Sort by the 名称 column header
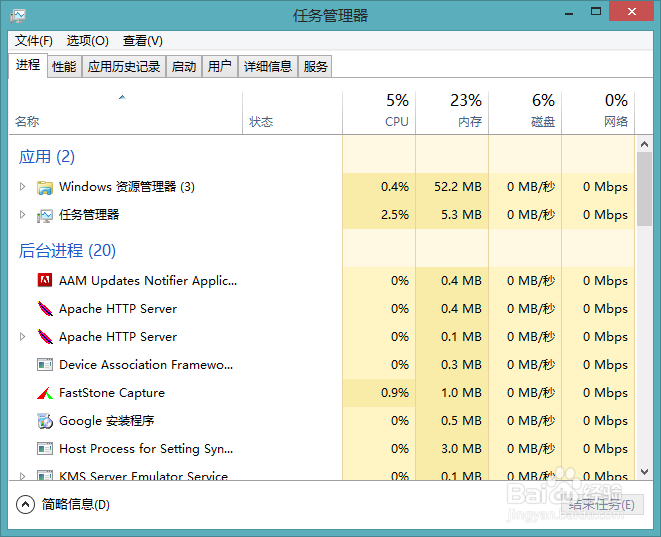This screenshot has width=661, height=537. pyautogui.click(x=125, y=113)
